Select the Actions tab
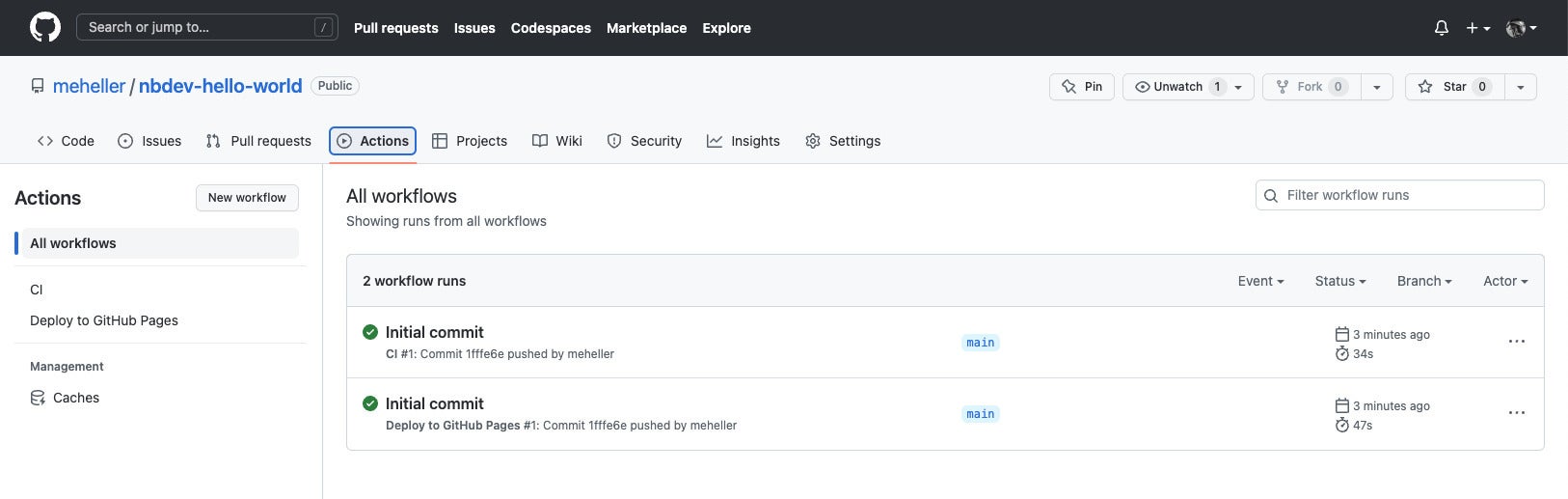Viewport: 1568px width, 499px height. tap(372, 141)
